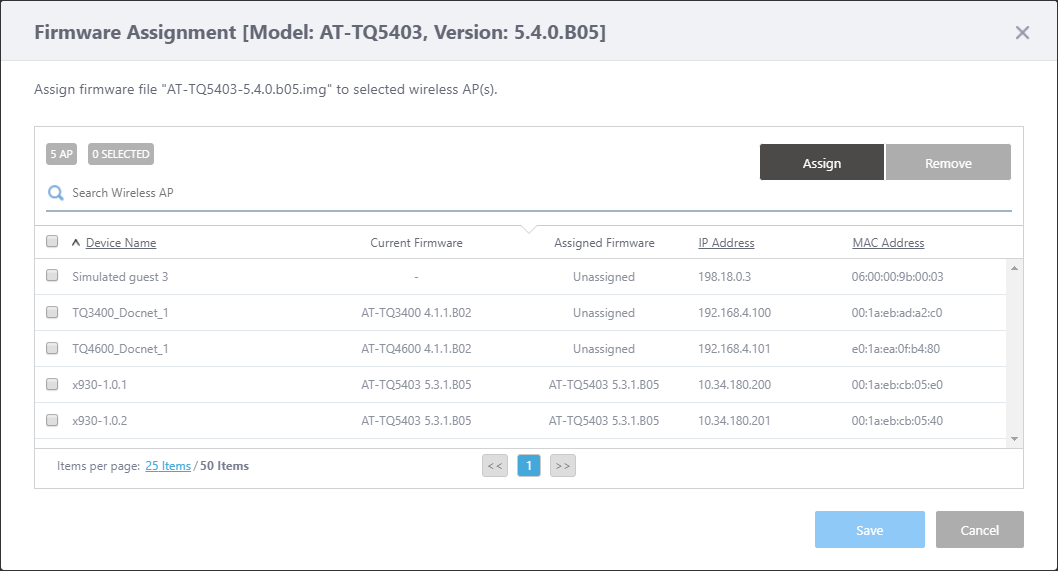
Task: Sort by MAC Address column
Action: (888, 243)
